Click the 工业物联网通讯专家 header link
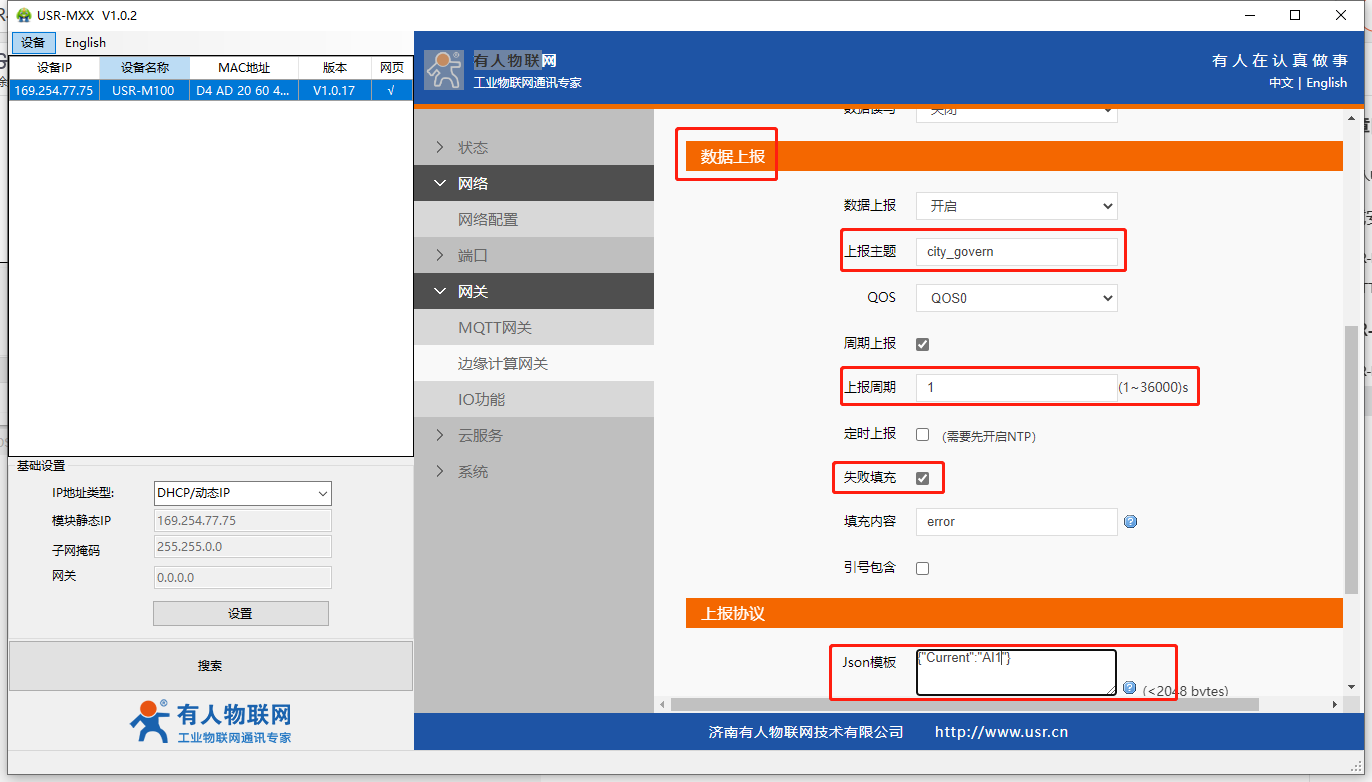Image resolution: width=1372 pixels, height=782 pixels. tap(527, 82)
